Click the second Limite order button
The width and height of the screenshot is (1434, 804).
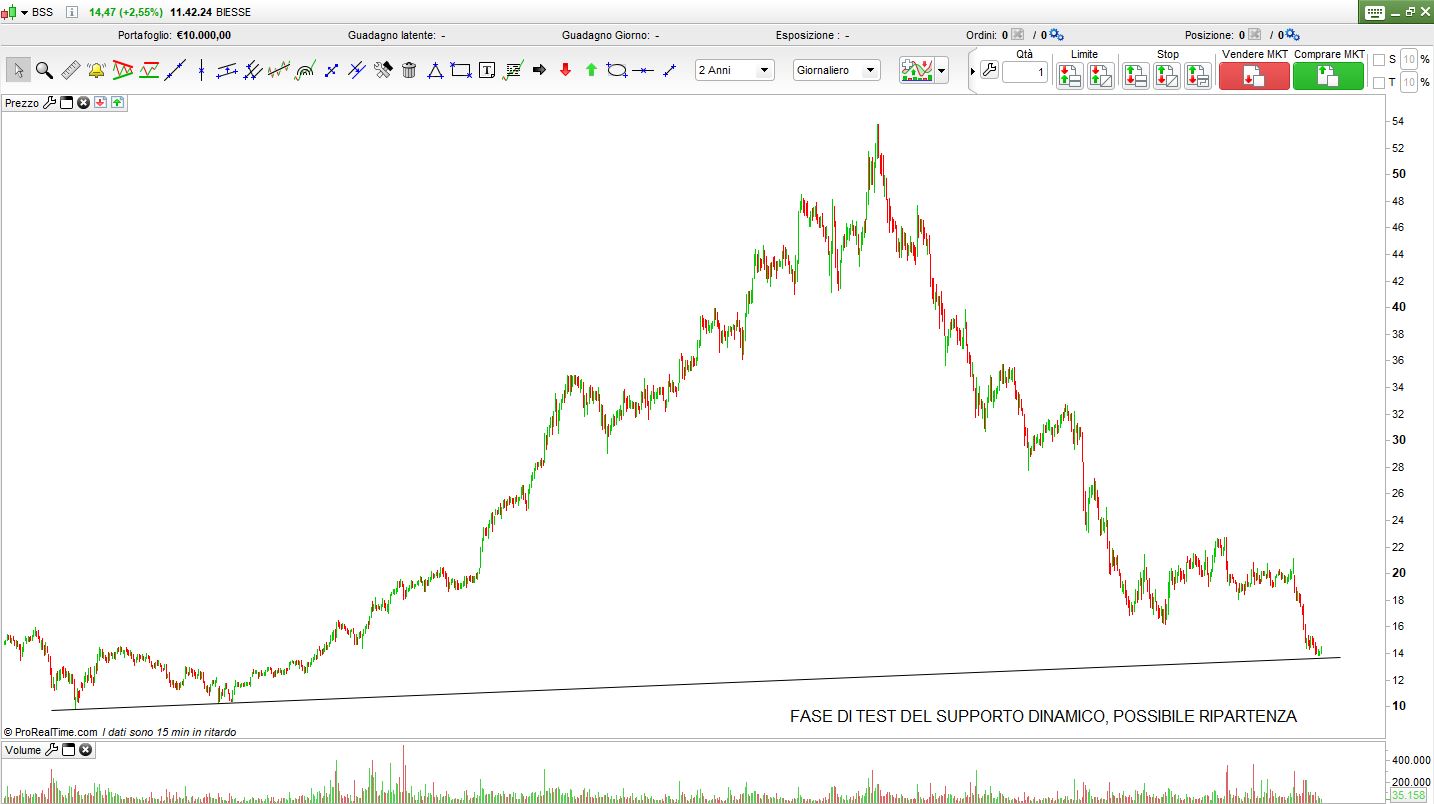point(1100,75)
